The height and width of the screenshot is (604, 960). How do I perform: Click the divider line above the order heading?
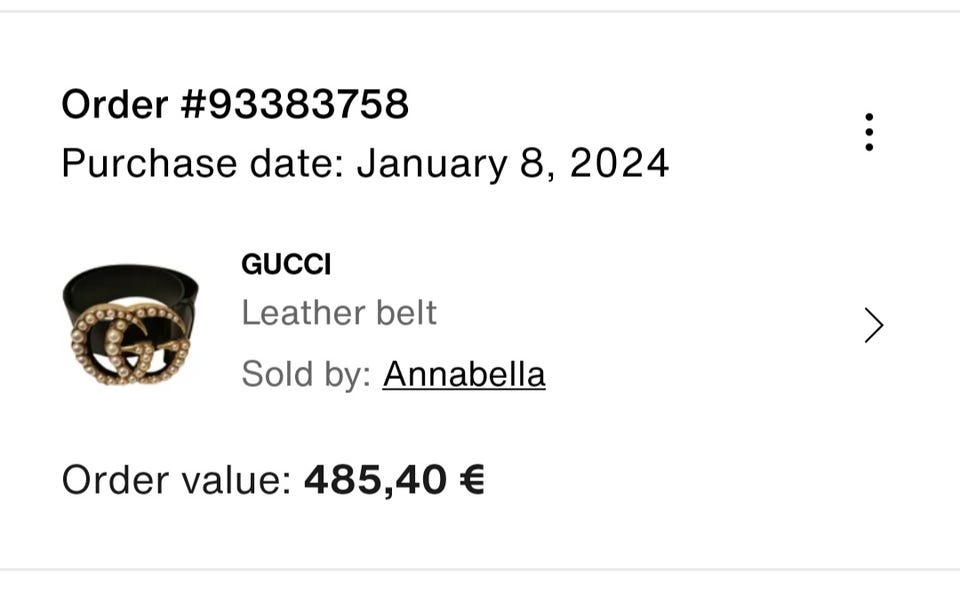(480, 12)
